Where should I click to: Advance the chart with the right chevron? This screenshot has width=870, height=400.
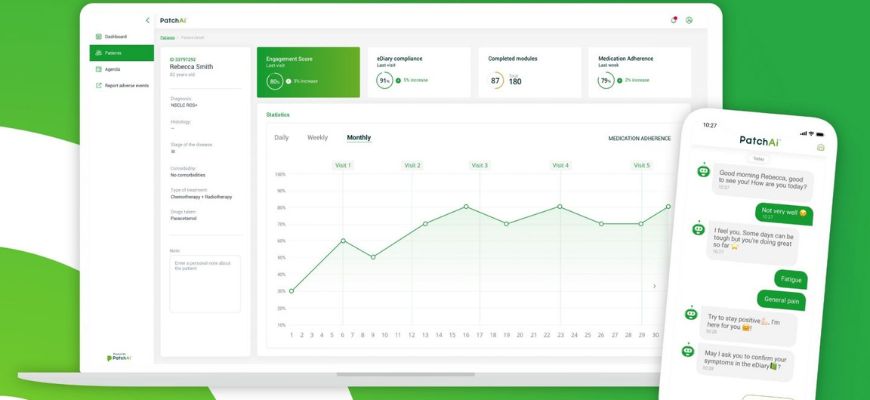click(x=654, y=286)
